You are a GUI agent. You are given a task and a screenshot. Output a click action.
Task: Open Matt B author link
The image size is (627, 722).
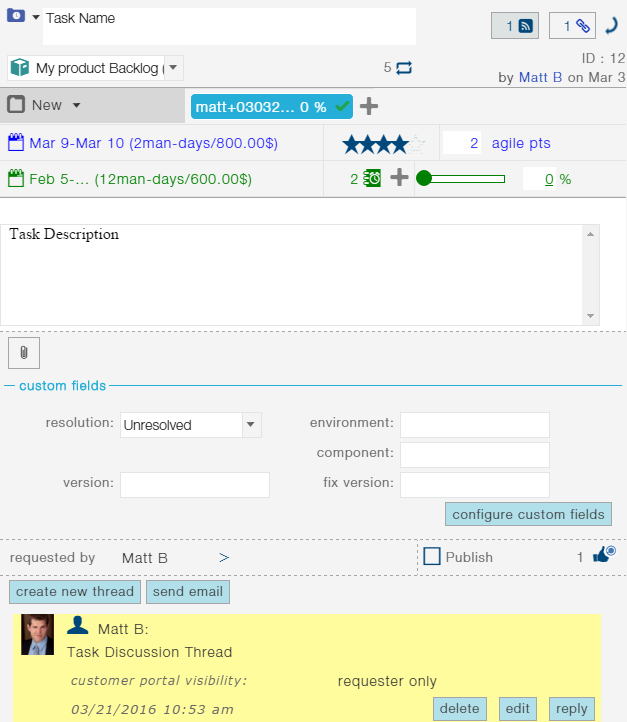pyautogui.click(x=540, y=77)
